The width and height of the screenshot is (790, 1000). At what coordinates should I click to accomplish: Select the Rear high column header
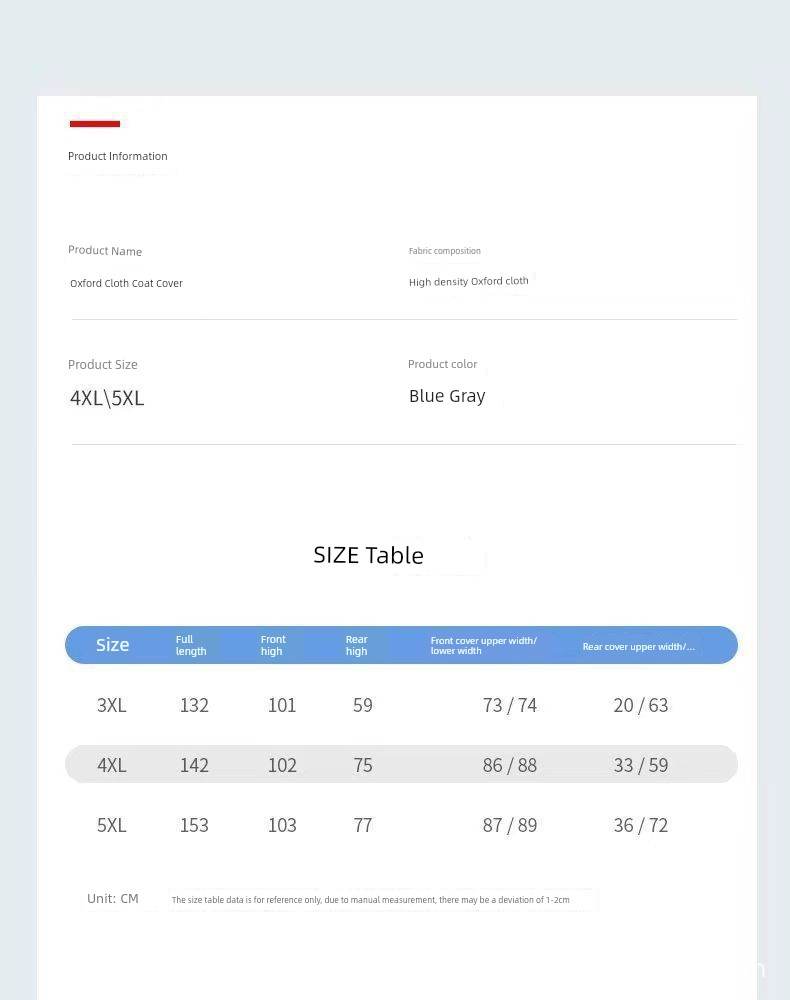(356, 645)
